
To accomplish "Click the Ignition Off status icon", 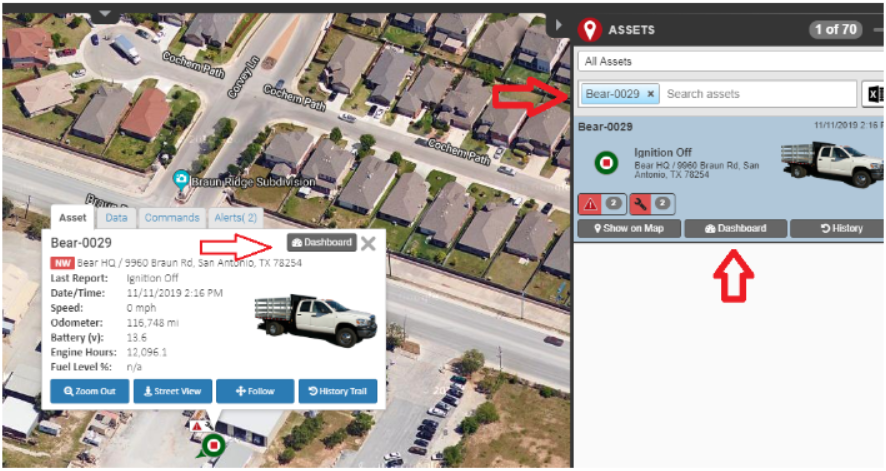I will (606, 163).
